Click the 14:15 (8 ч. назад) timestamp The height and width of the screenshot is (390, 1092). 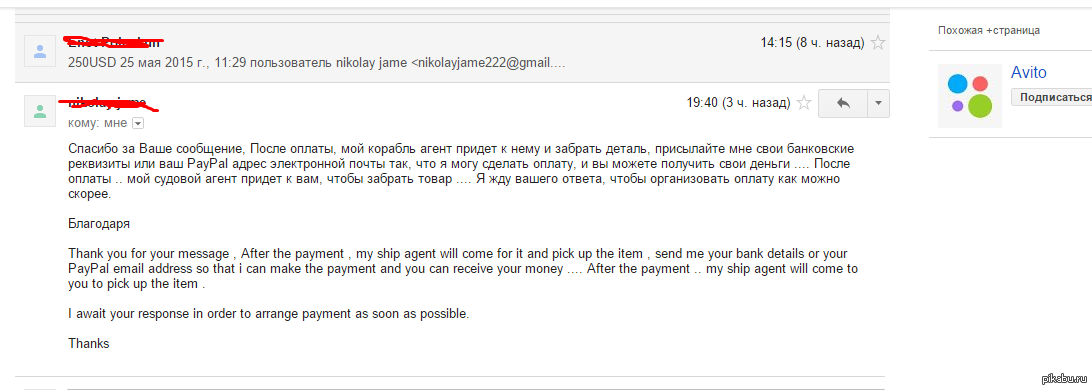[812, 43]
